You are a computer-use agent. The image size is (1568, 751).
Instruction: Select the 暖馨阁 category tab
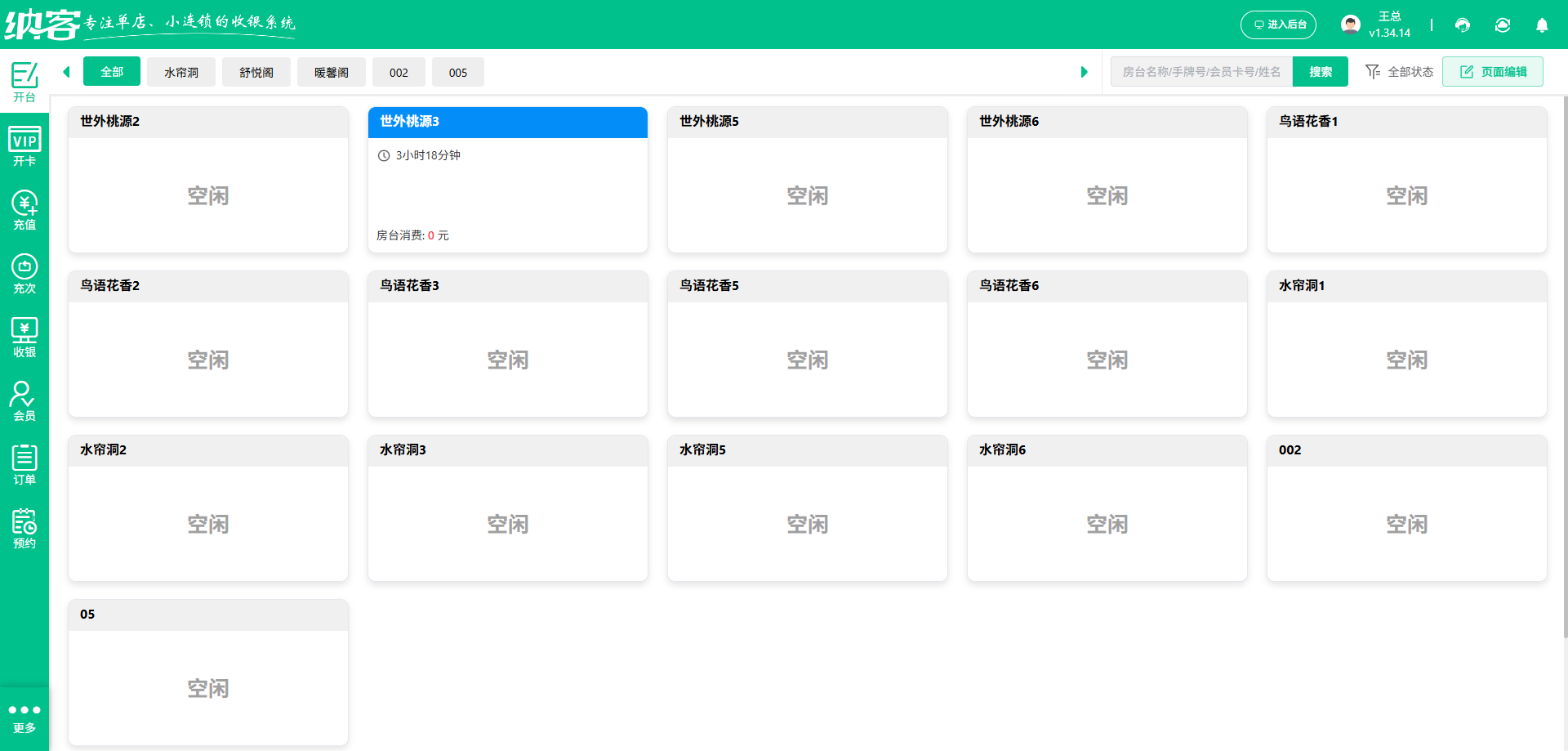coord(332,72)
